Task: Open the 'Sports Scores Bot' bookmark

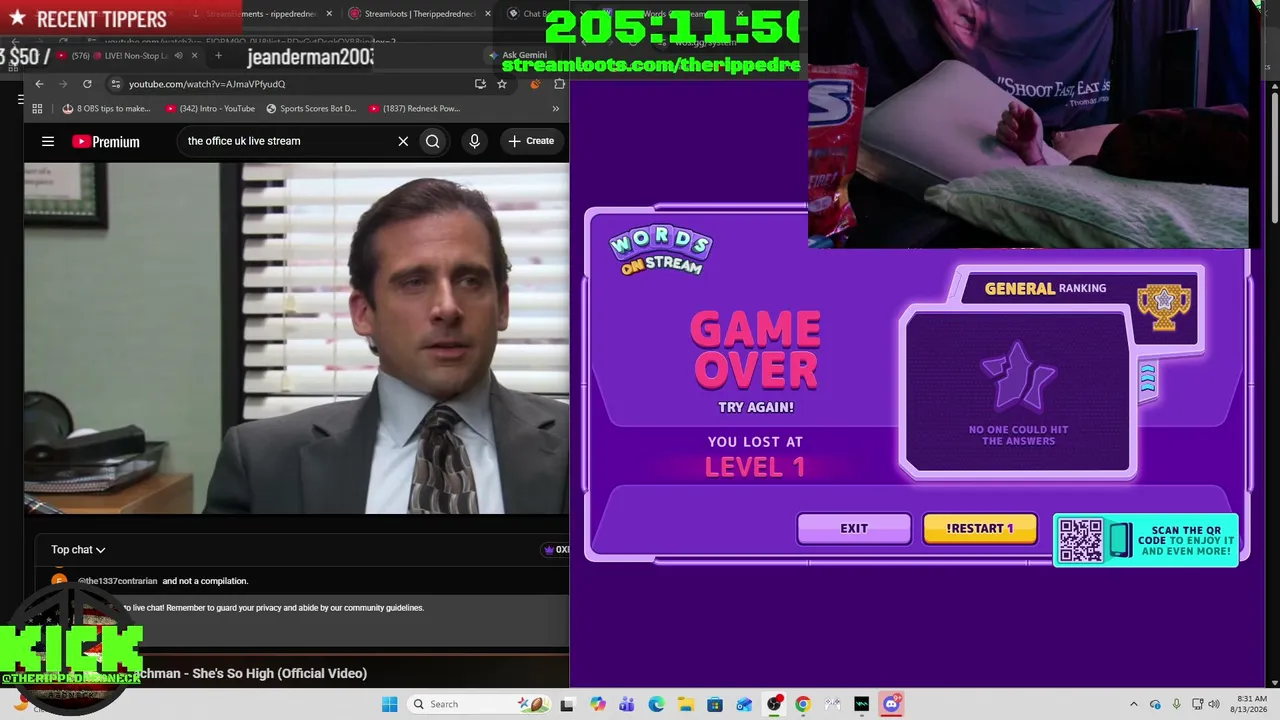Action: pos(311,108)
